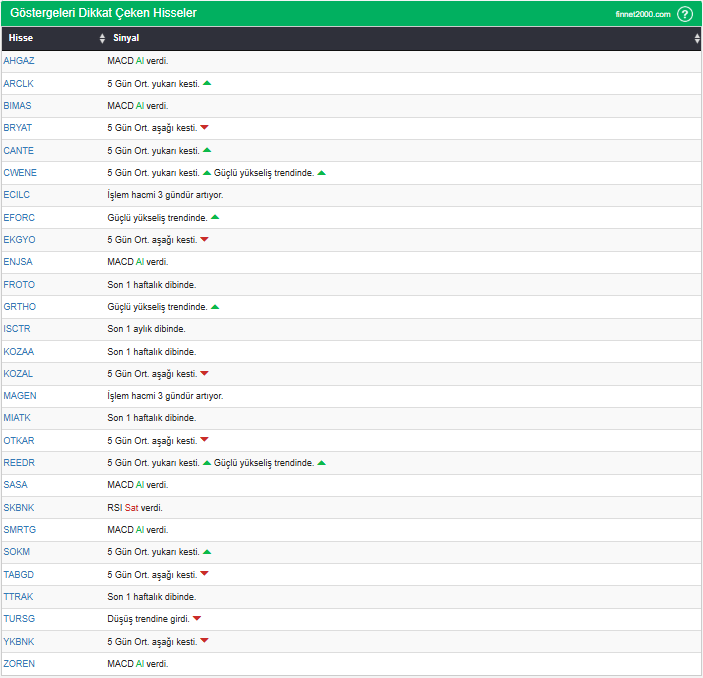View the SMRTG stock details
Viewport: 703px width, 678px height.
pos(20,530)
